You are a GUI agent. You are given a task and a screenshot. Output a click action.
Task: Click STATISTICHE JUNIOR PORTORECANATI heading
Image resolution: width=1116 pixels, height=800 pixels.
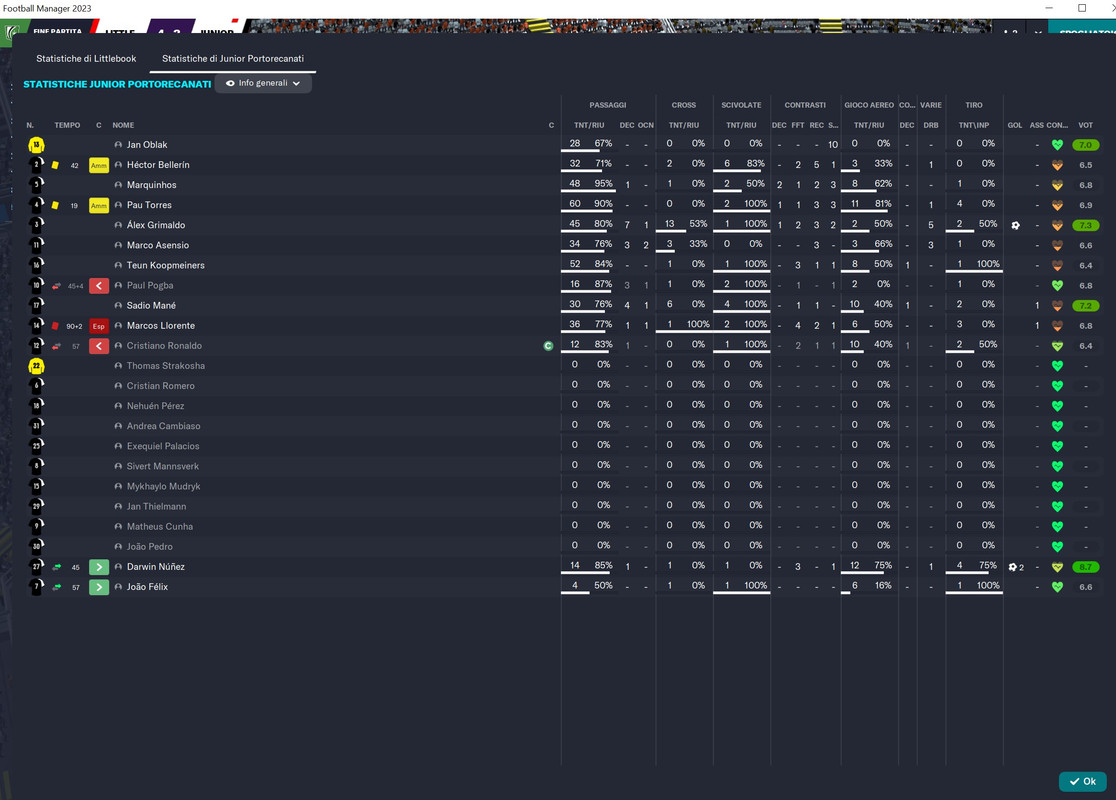coord(117,84)
